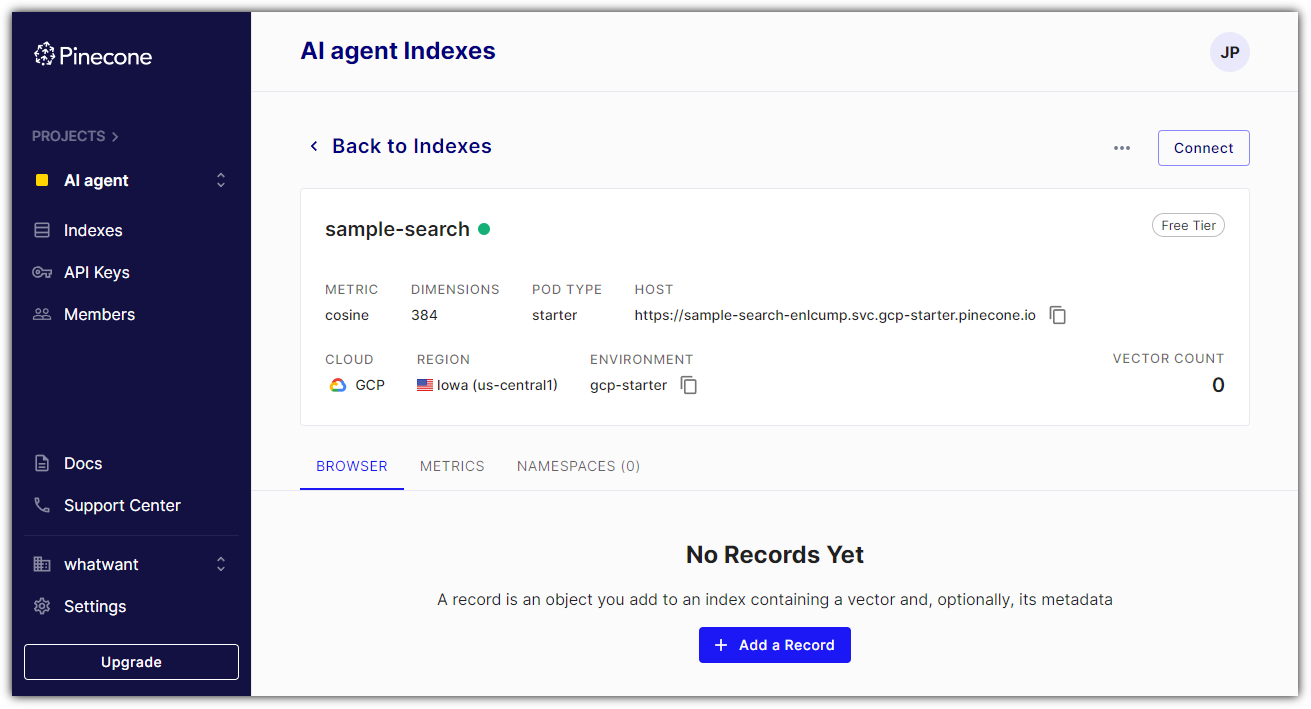
Task: Click the US flag region icon
Action: tap(425, 385)
